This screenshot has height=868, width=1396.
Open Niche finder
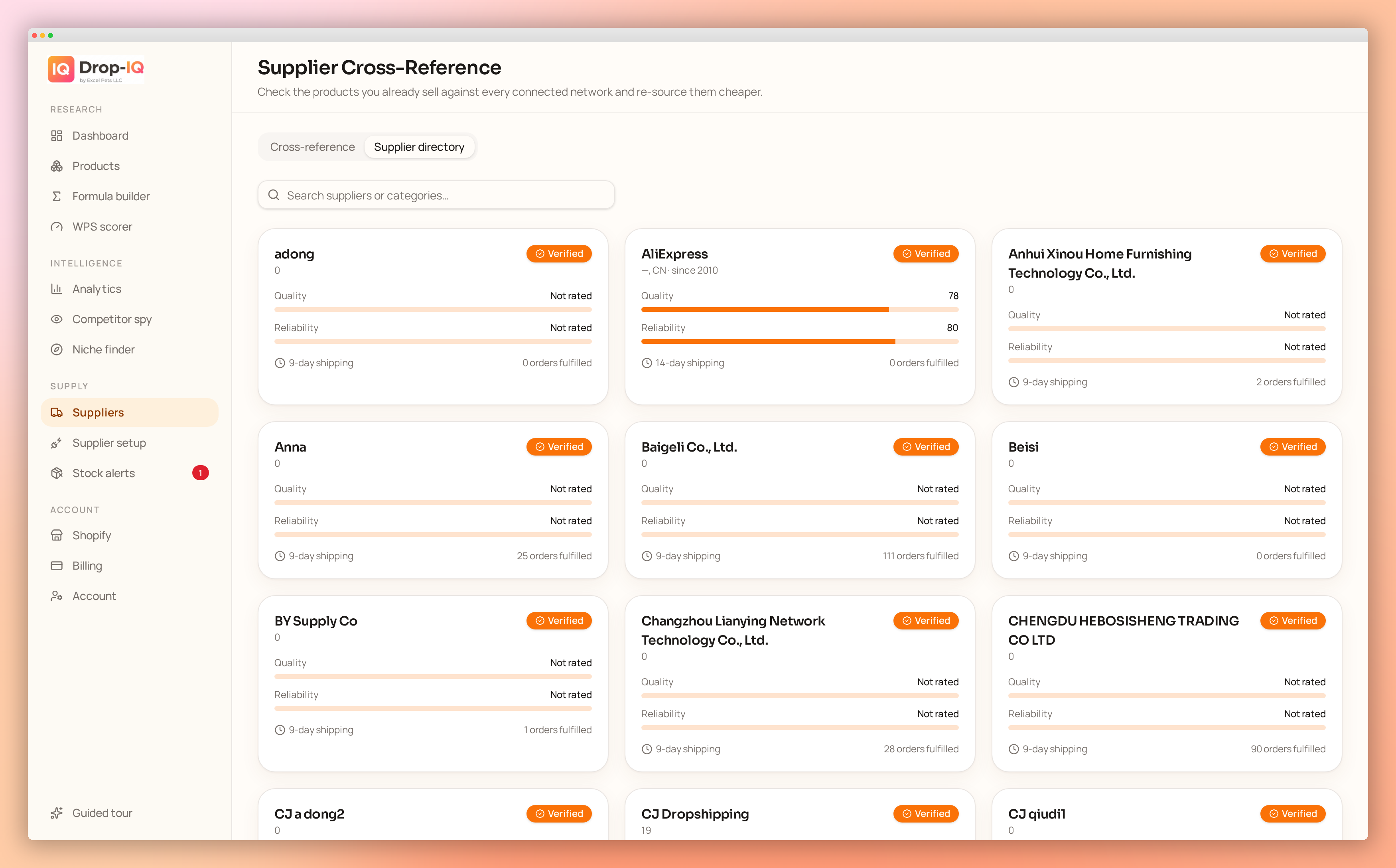click(129, 349)
